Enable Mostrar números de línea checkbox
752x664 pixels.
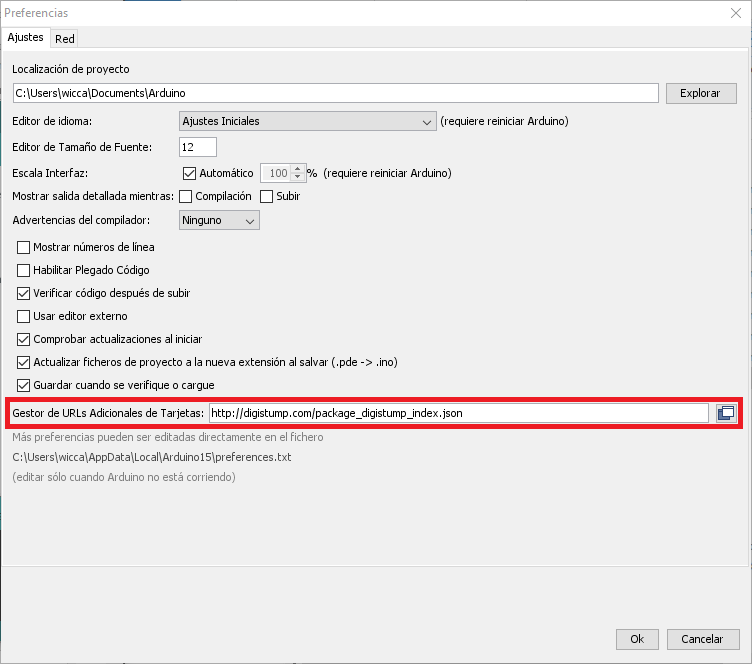tap(25, 247)
